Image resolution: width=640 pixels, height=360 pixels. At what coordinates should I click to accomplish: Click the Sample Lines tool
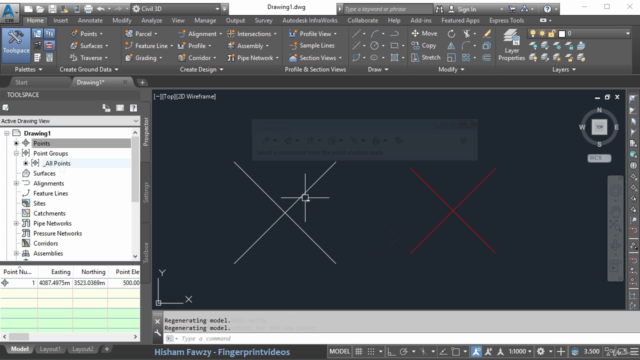click(x=312, y=46)
